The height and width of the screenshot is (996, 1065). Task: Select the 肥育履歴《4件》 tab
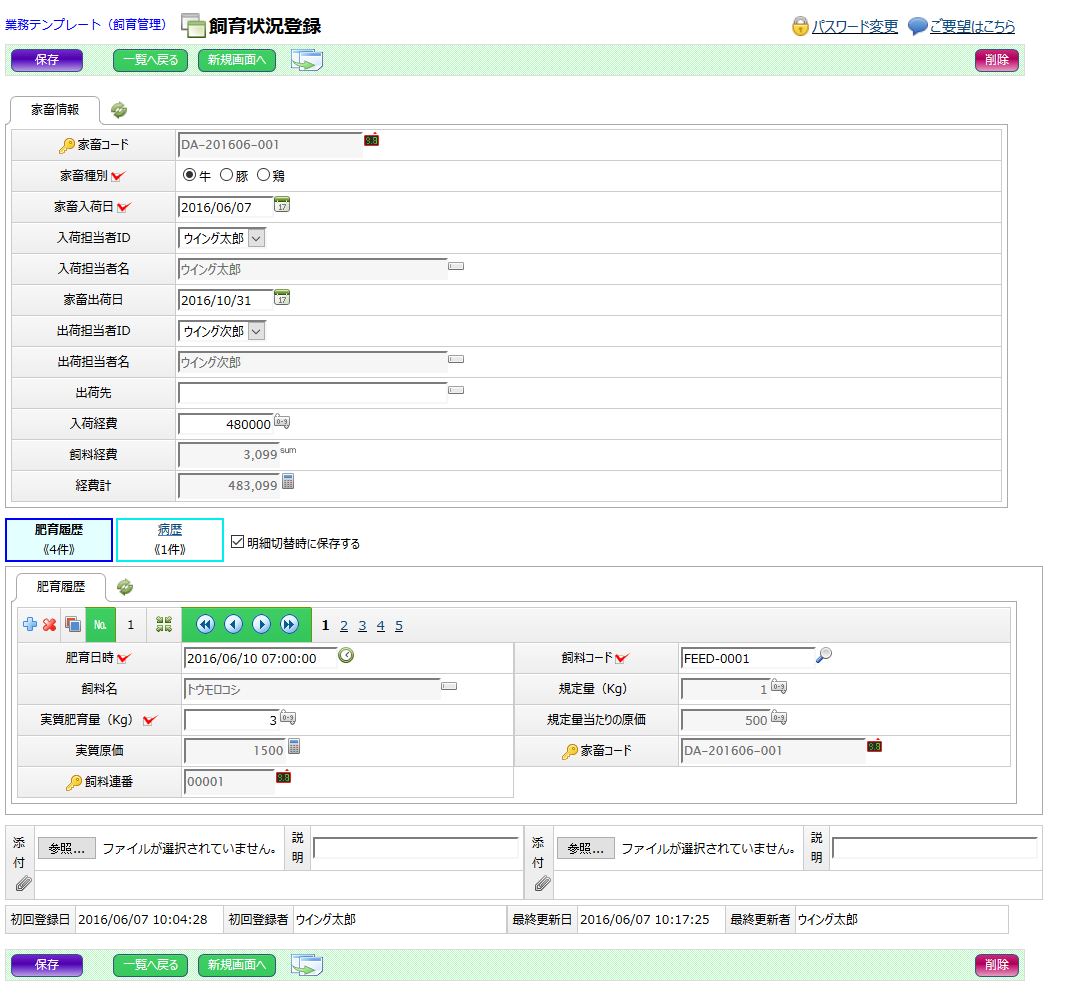pyautogui.click(x=59, y=539)
